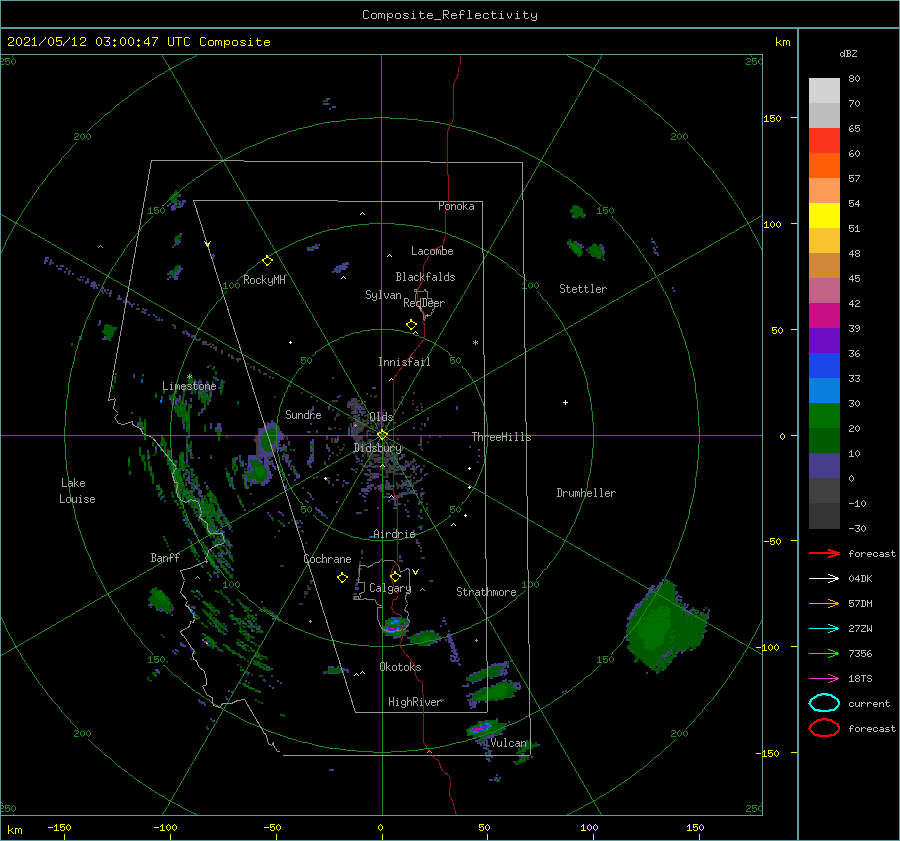Screen dimensions: 900x841
Task: Click the dBZ legend heading
Action: (848, 53)
